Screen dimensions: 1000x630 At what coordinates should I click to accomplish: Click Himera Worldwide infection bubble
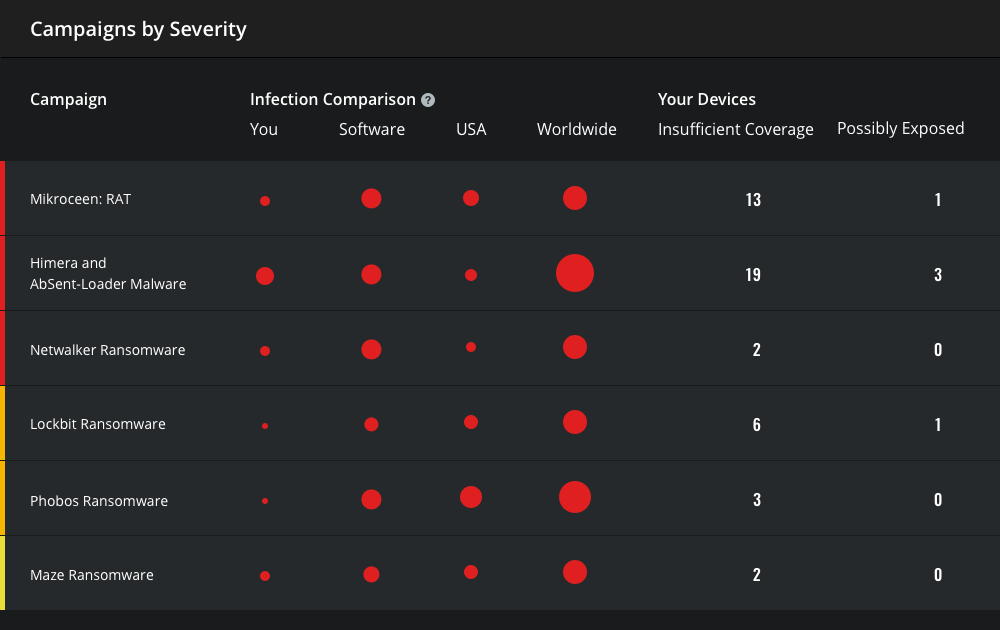click(x=575, y=273)
